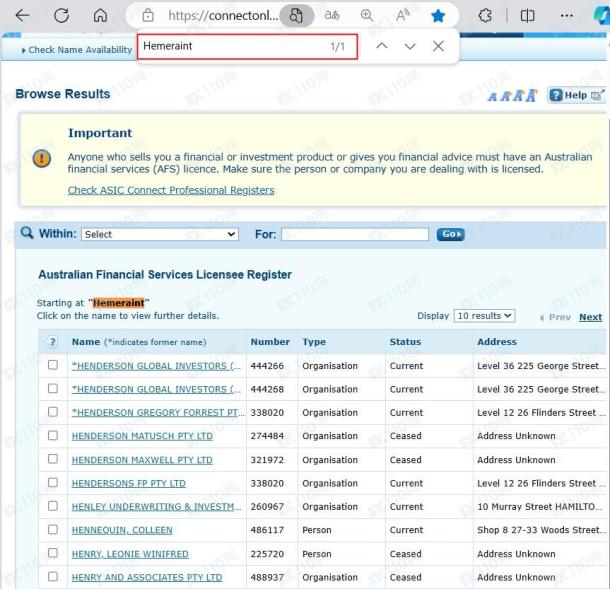Close the find on page bar

pos(438,46)
